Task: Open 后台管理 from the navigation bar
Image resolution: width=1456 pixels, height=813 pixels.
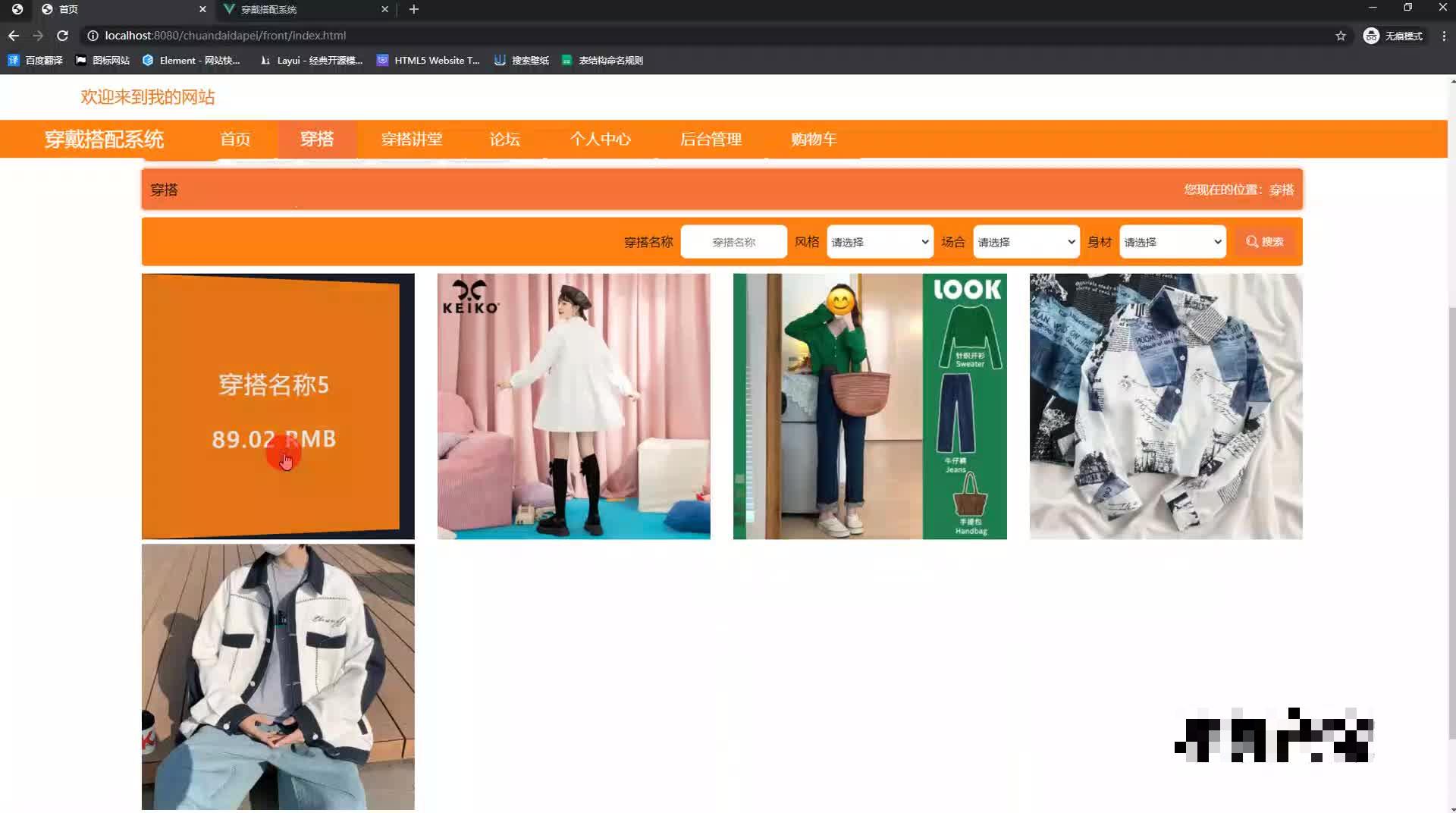Action: (x=711, y=140)
